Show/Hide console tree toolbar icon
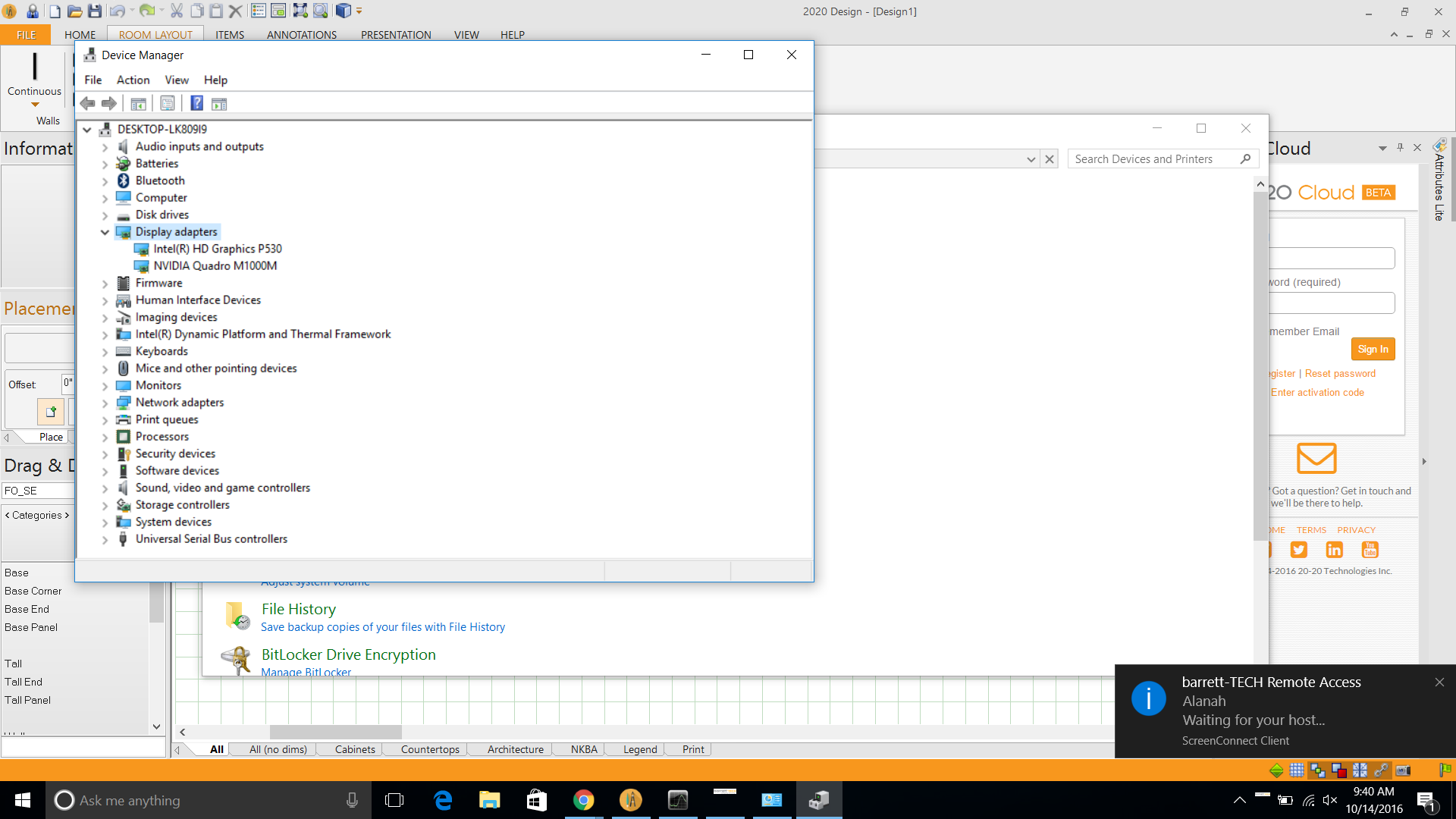 coord(138,103)
